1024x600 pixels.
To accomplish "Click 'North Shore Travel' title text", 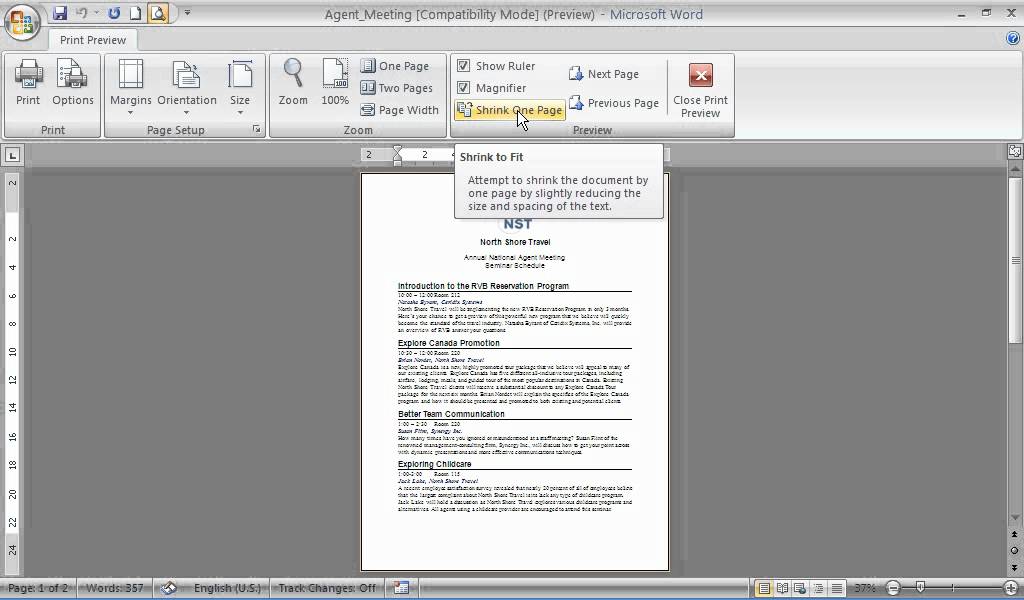I will (x=515, y=242).
